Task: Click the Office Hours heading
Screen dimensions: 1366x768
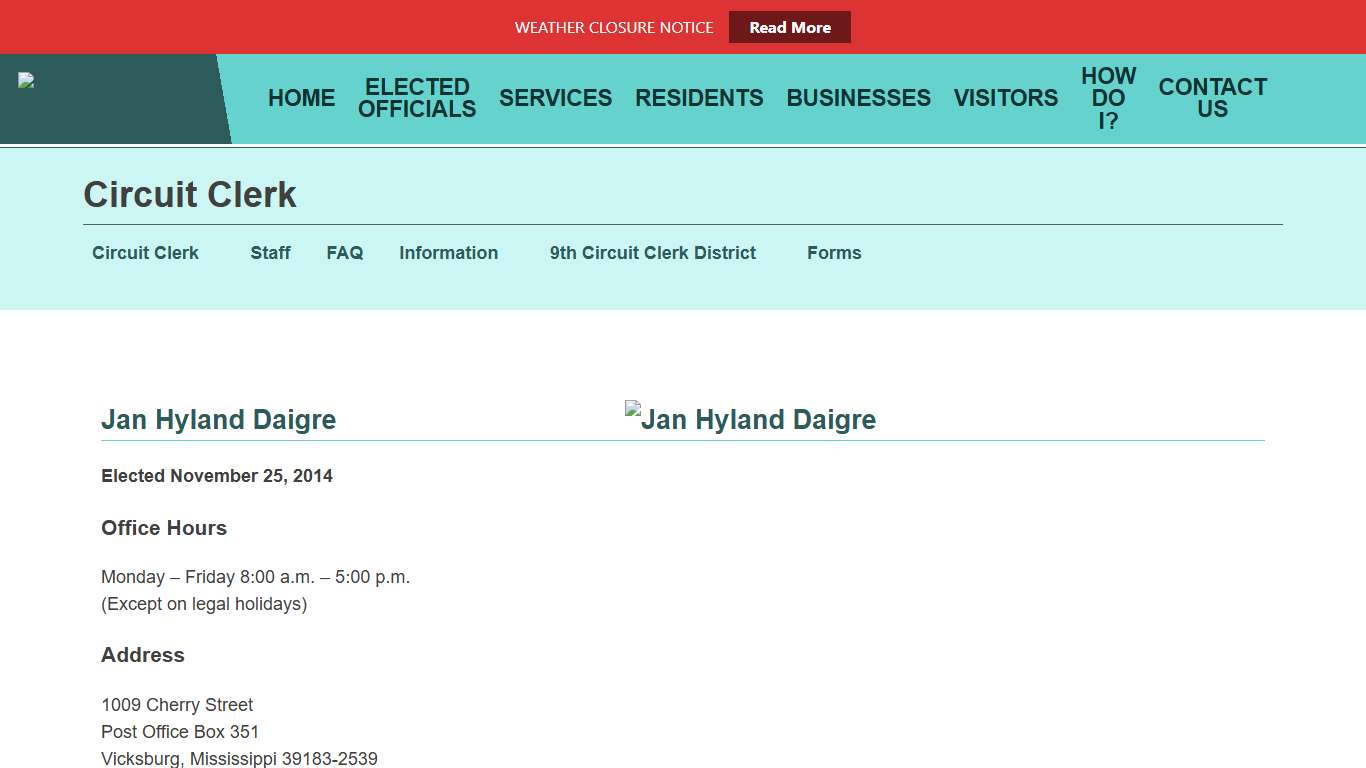Action: [164, 528]
